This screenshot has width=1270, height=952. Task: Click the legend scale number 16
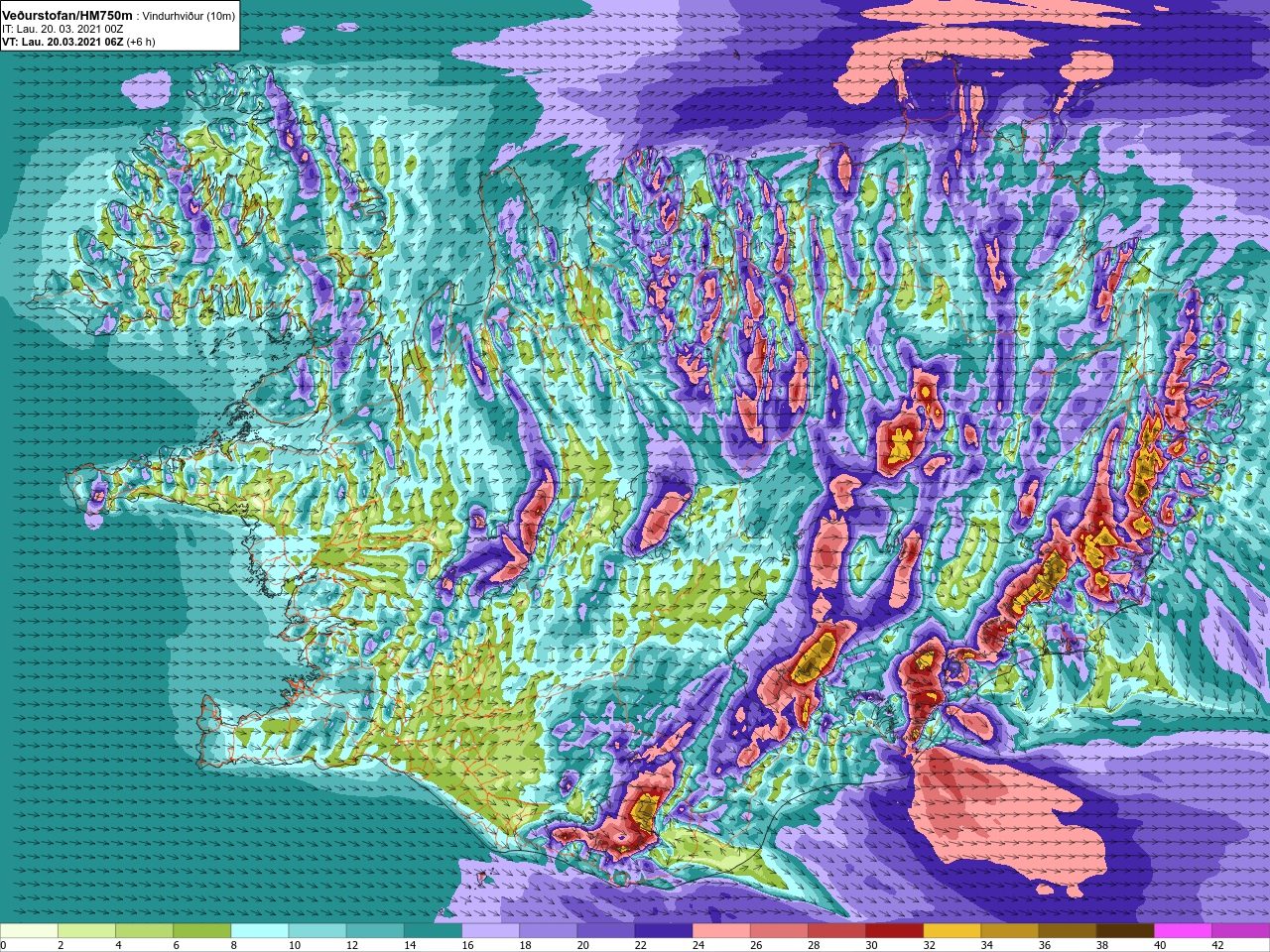(467, 945)
